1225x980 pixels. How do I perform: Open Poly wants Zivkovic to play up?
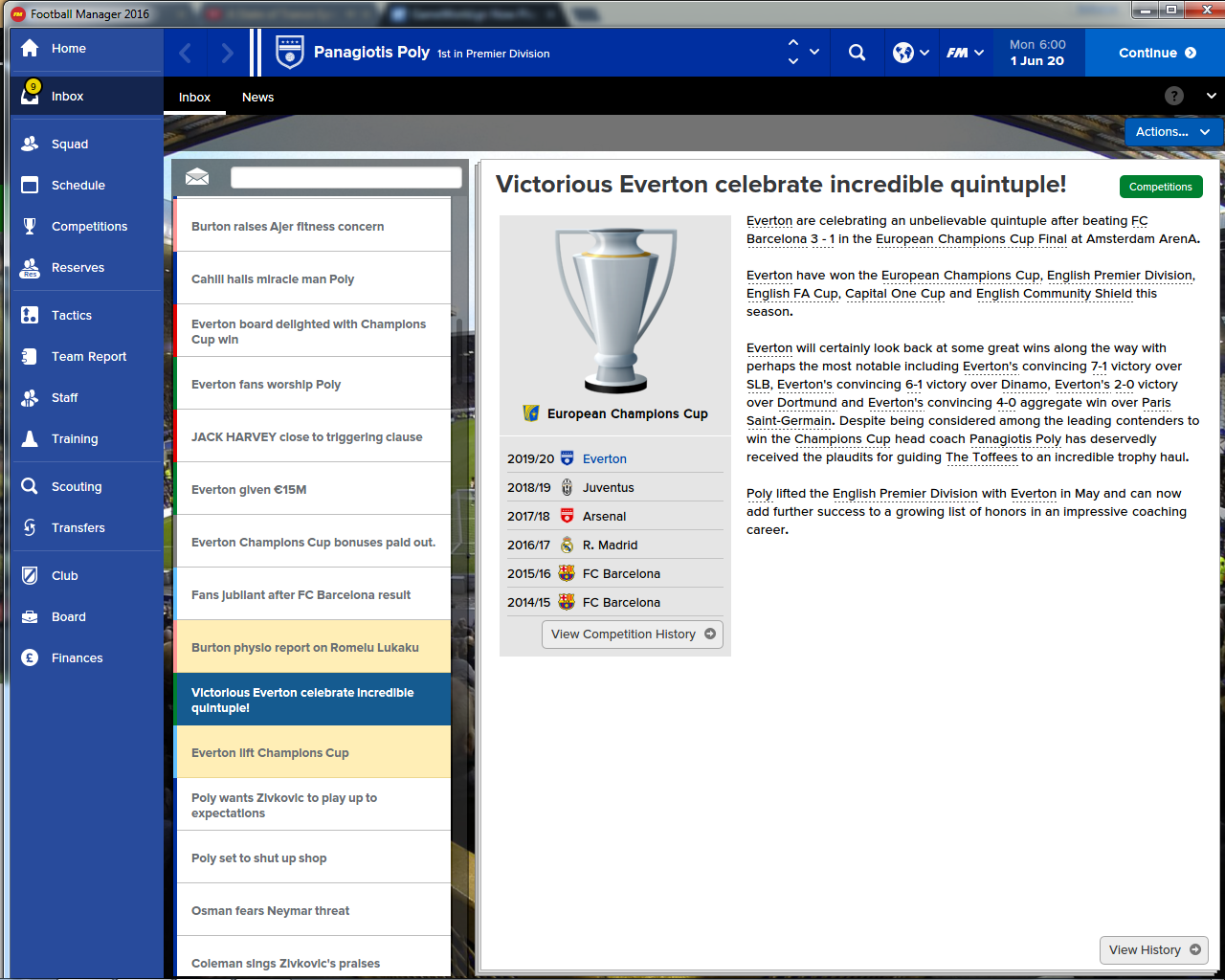click(x=312, y=805)
